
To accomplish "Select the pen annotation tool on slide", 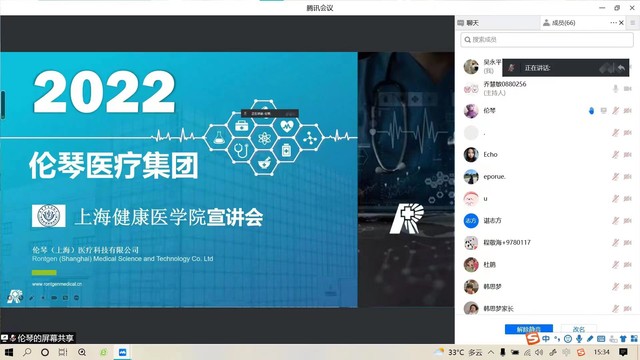I will (x=31, y=298).
